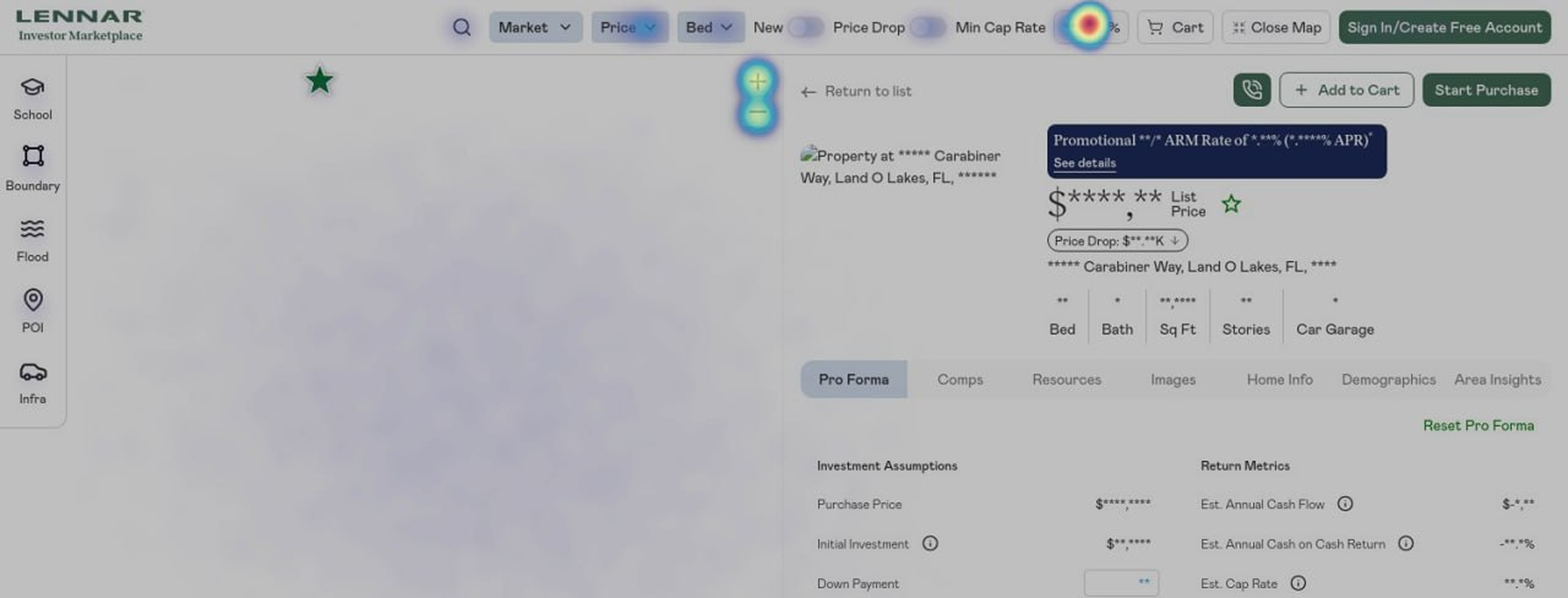Click the Price Drop badge
The height and width of the screenshot is (598, 1568).
(x=1118, y=241)
